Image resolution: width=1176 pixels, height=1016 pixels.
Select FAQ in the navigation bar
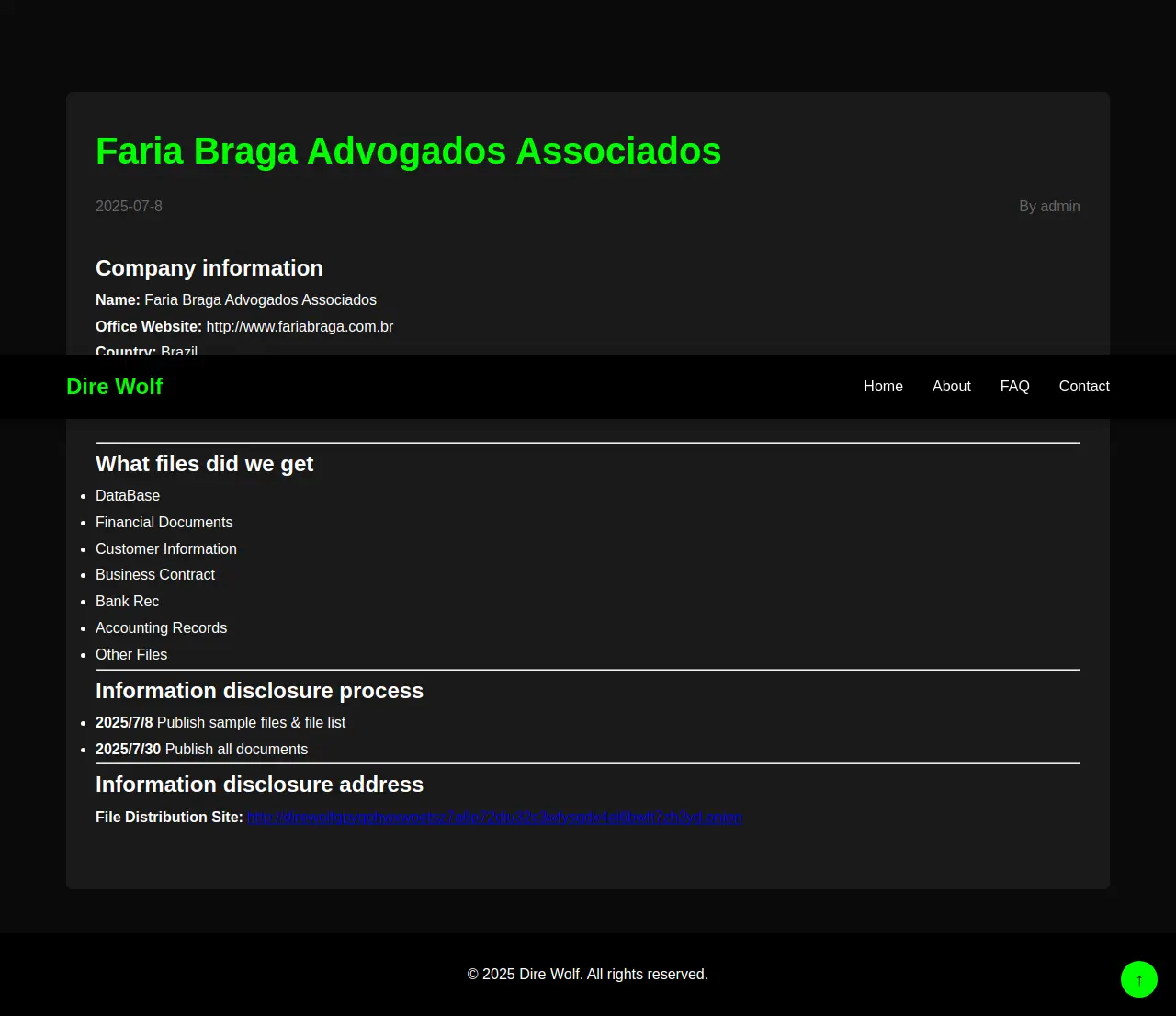point(1014,387)
